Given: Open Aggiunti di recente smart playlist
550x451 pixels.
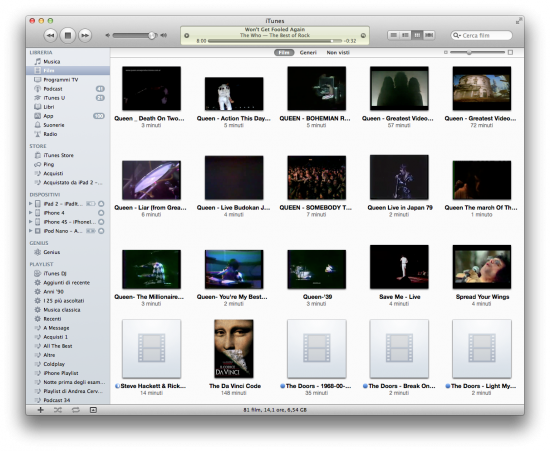Looking at the screenshot, I should (68, 283).
